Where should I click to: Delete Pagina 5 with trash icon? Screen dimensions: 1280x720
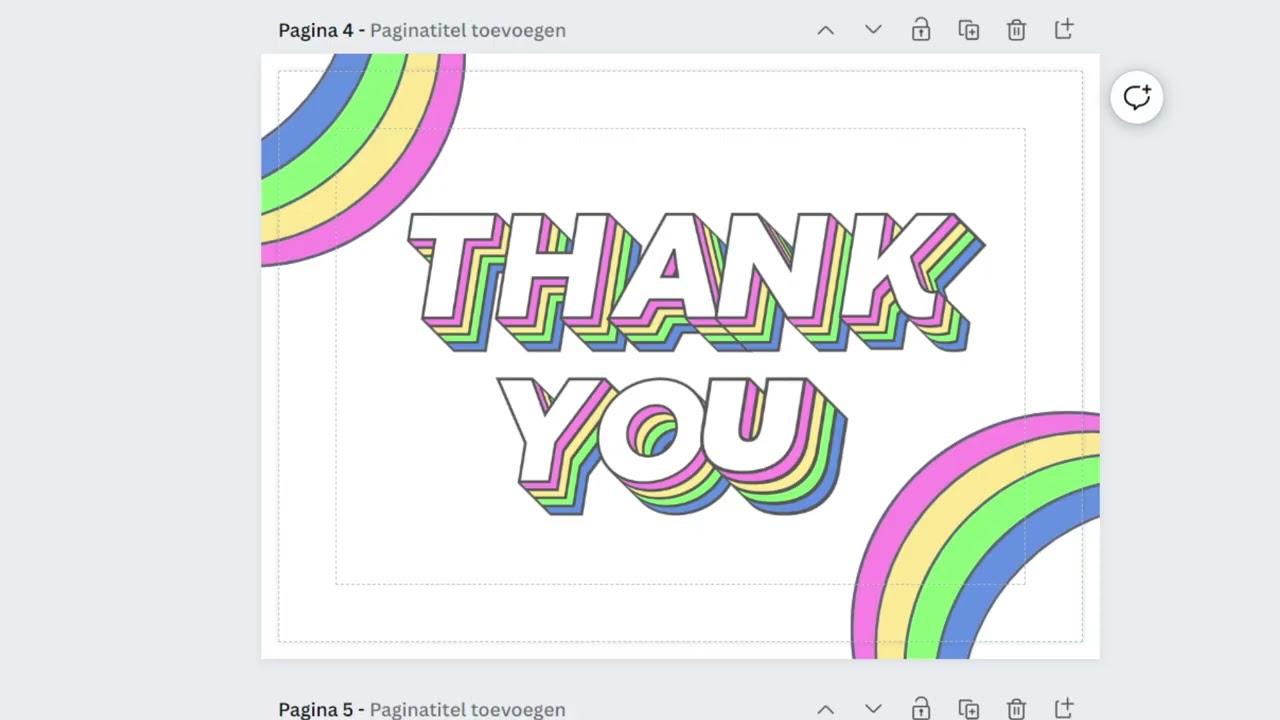click(x=1017, y=709)
